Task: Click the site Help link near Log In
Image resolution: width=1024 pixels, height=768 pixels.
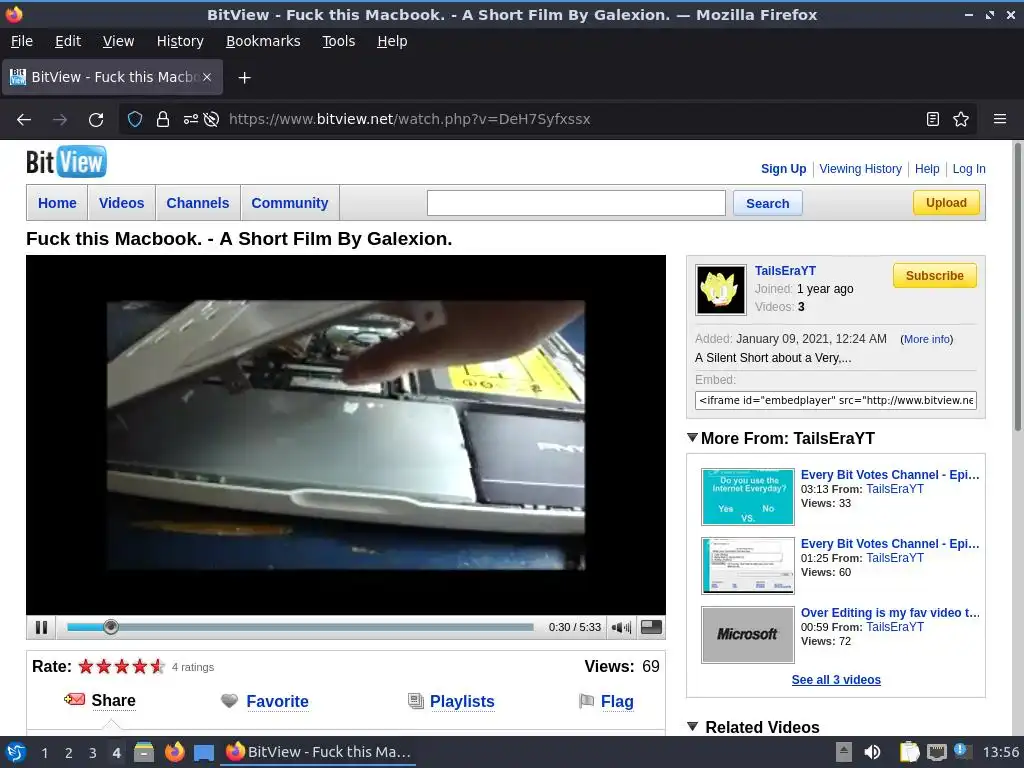Action: (x=927, y=168)
